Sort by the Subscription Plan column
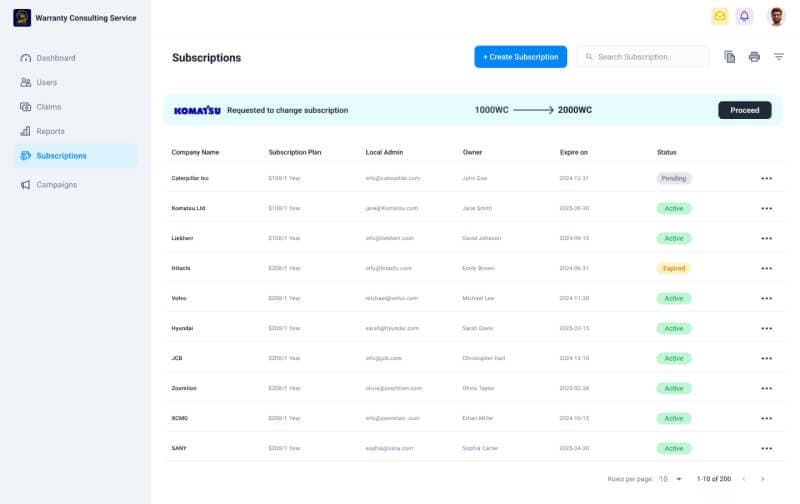The height and width of the screenshot is (504, 800). pyautogui.click(x=295, y=152)
